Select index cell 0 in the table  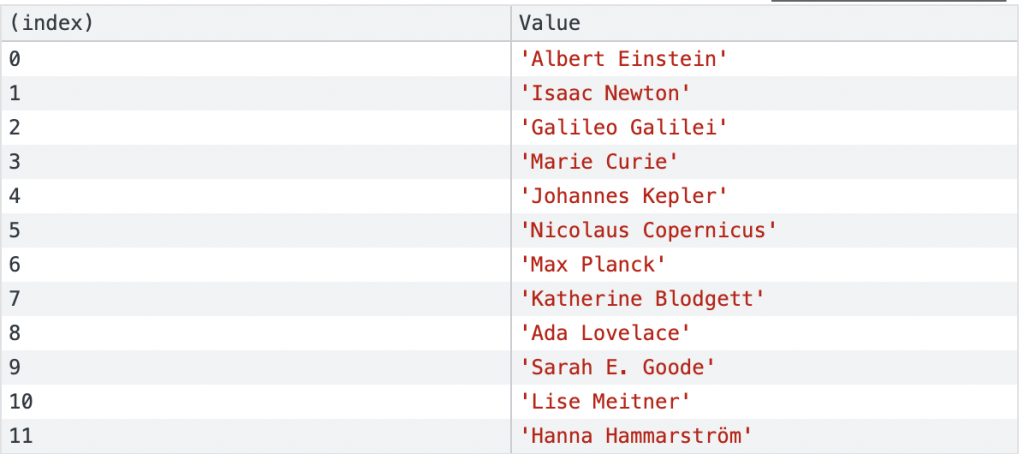coord(14,59)
